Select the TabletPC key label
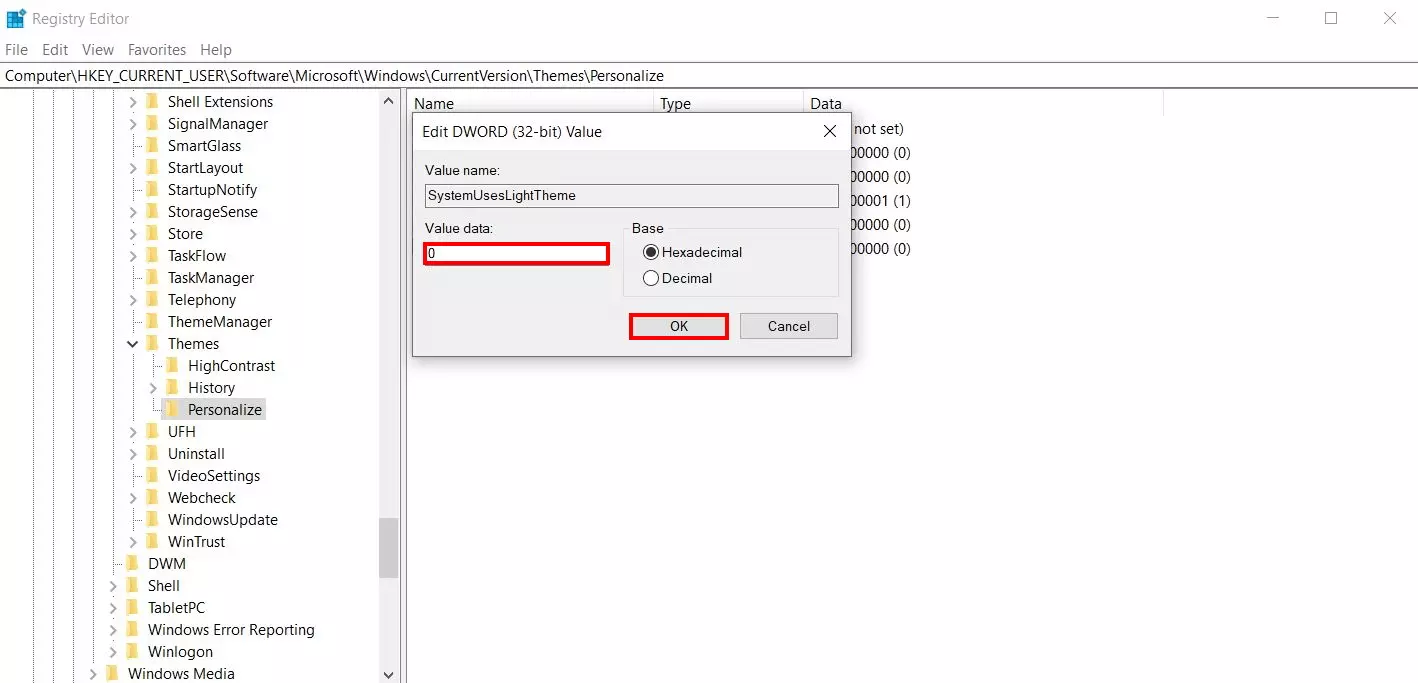Screen dimensions: 1418x683 176,608
